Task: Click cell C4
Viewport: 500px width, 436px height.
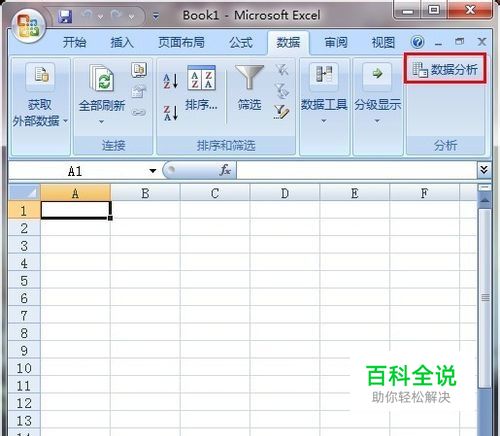Action: (215, 263)
